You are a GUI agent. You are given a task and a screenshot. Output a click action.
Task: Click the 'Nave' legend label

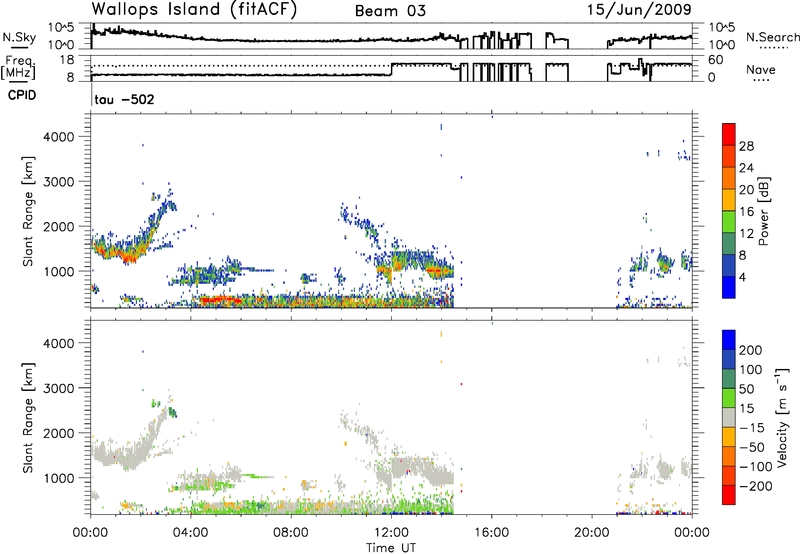click(x=761, y=69)
